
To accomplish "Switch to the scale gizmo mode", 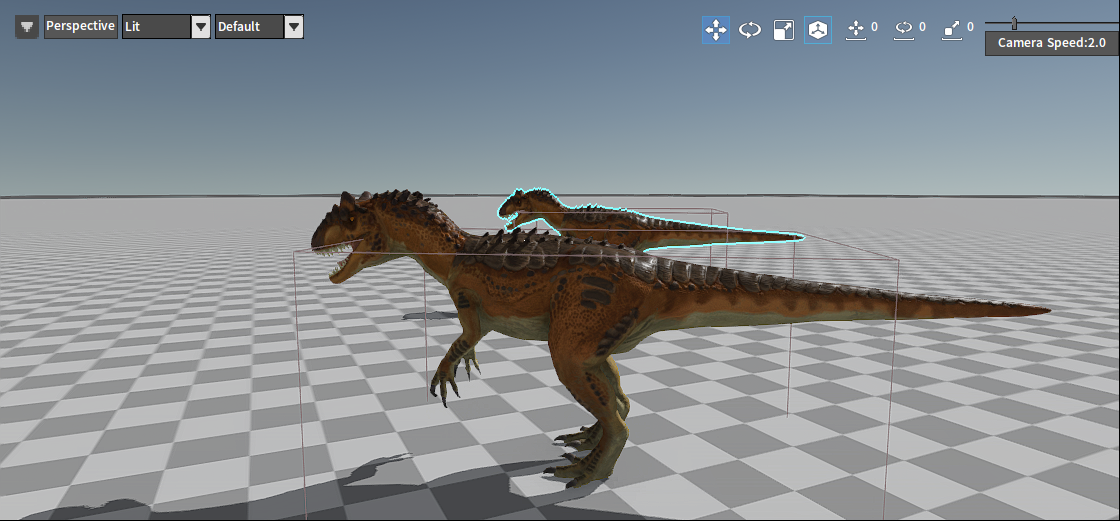I will [784, 30].
